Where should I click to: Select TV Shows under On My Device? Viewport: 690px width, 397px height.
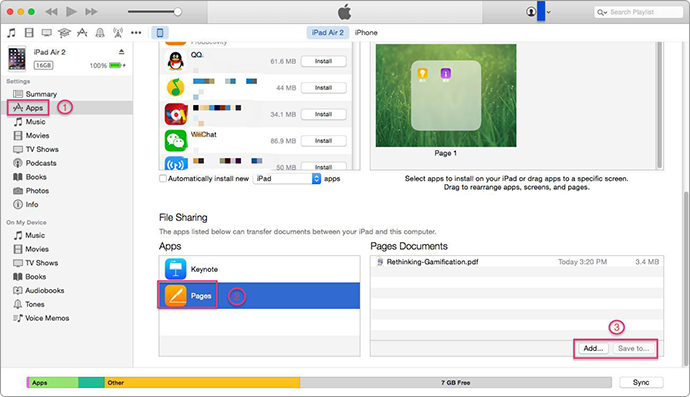[41, 263]
